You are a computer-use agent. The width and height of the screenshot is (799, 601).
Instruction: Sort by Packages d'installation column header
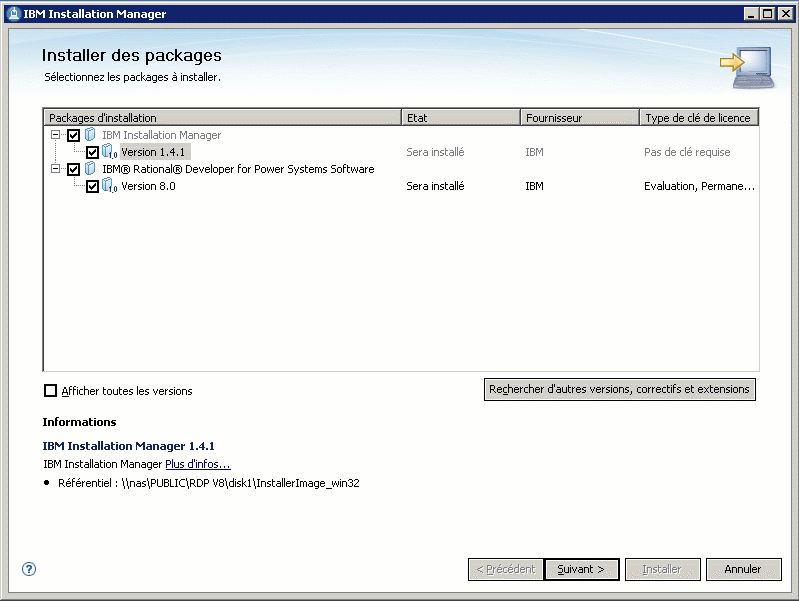[222, 118]
